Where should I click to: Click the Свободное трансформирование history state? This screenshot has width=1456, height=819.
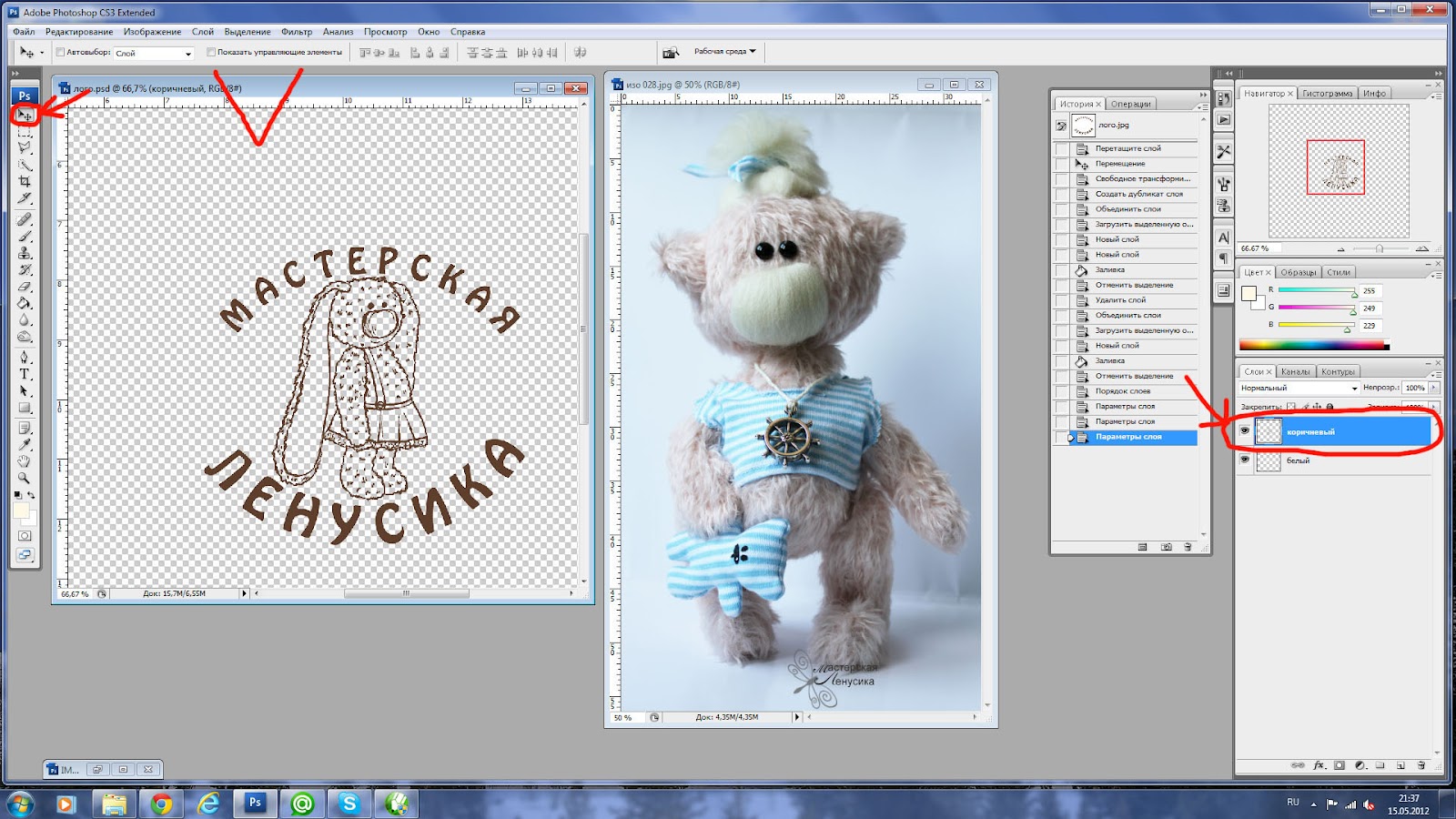pos(1141,179)
